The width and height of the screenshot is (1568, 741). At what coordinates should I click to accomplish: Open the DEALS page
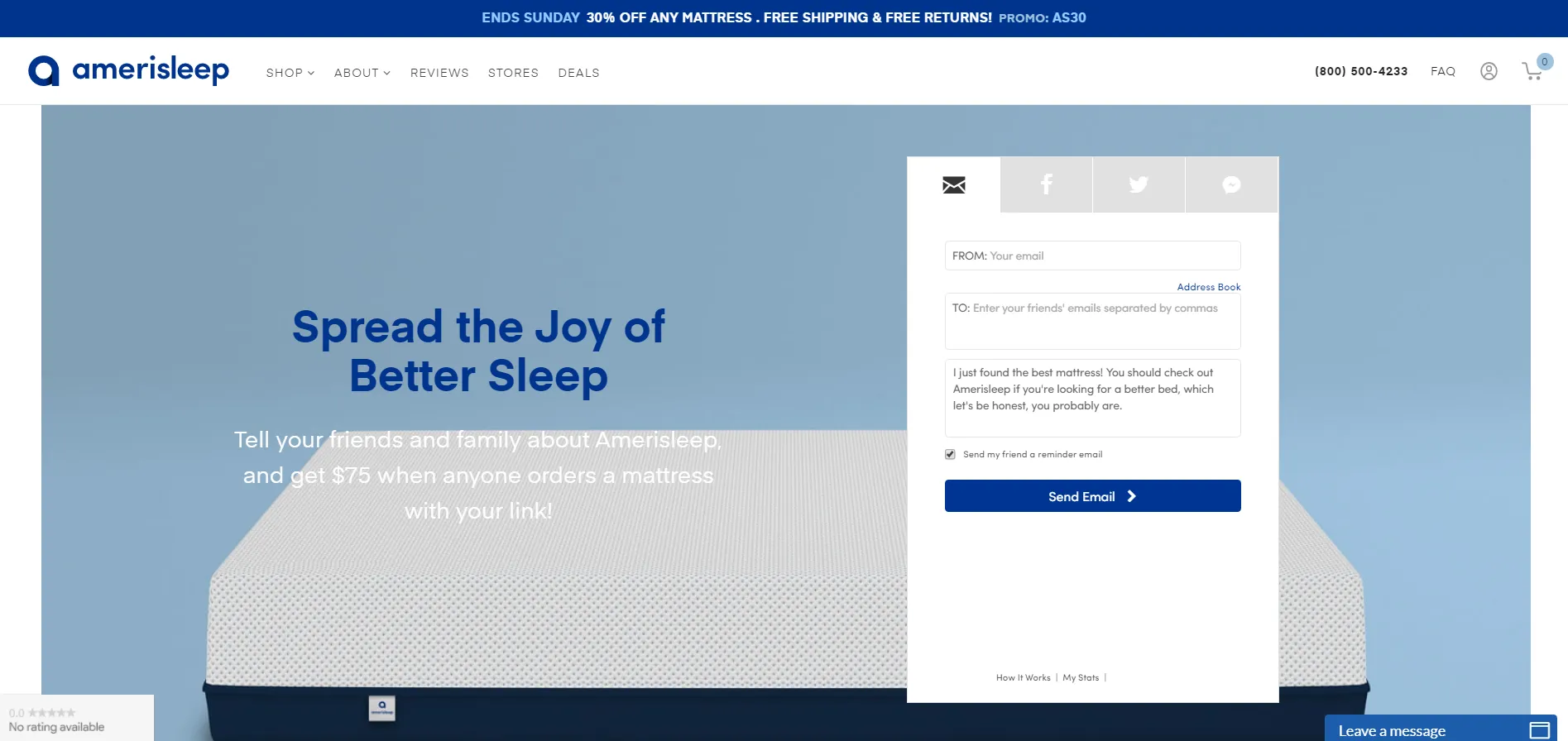click(x=578, y=73)
